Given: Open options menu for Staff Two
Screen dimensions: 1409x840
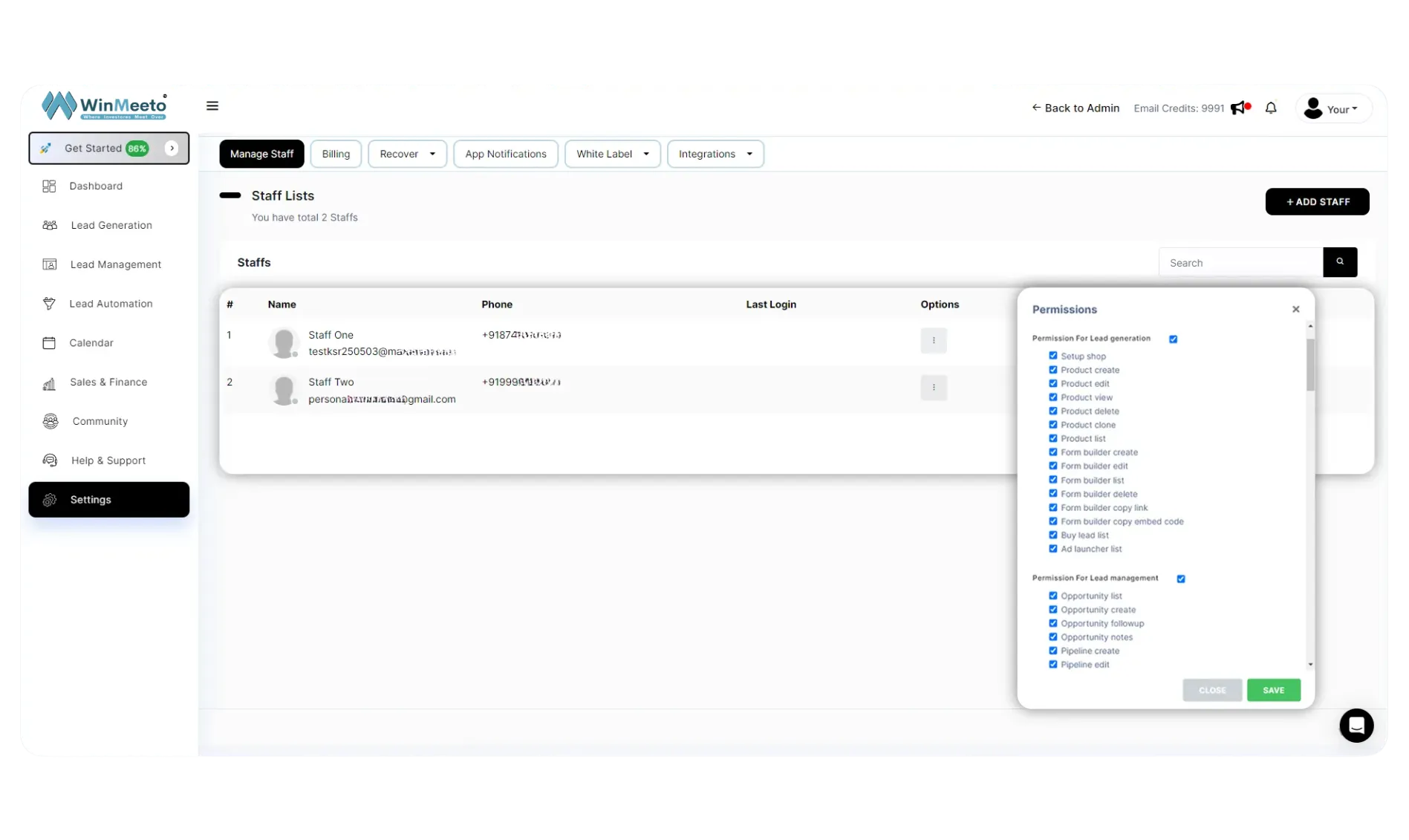Looking at the screenshot, I should tap(934, 388).
